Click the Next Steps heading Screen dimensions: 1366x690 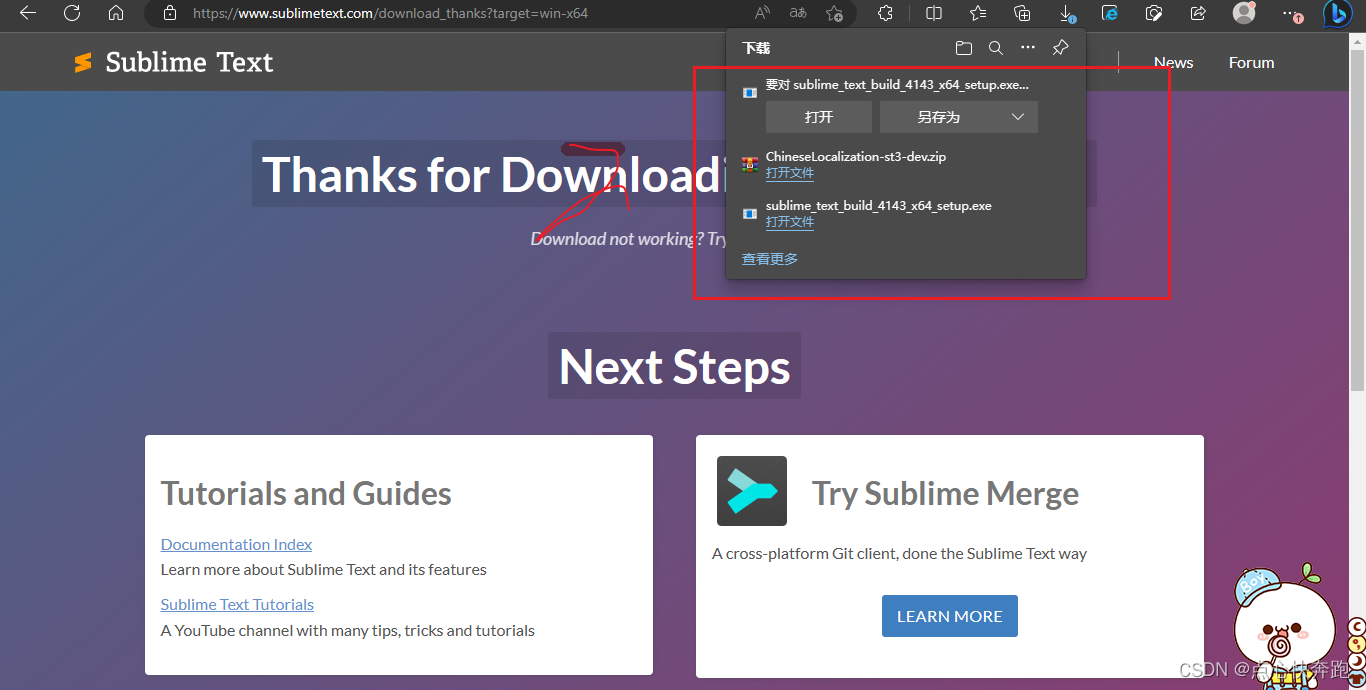click(x=675, y=366)
